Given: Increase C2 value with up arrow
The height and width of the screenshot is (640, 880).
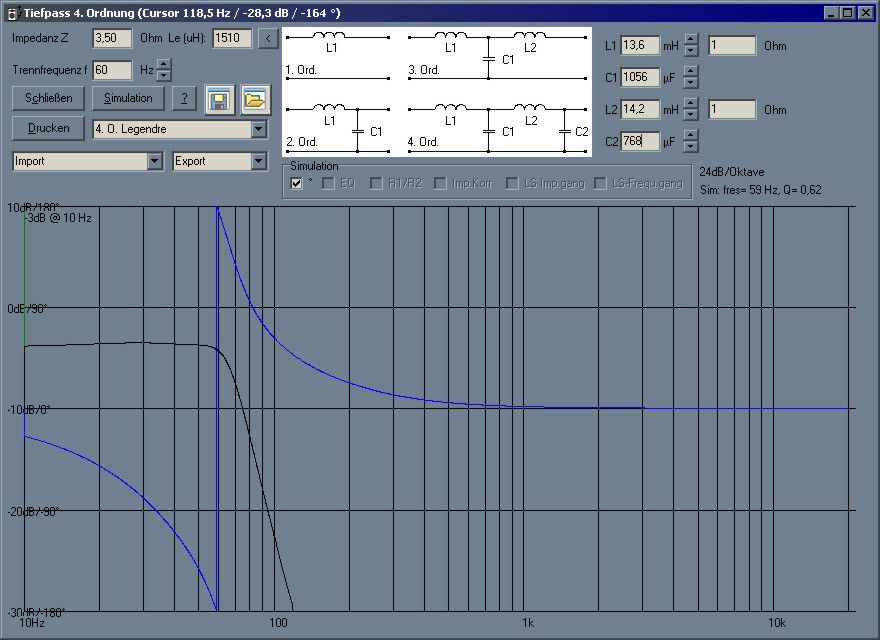Looking at the screenshot, I should (691, 136).
